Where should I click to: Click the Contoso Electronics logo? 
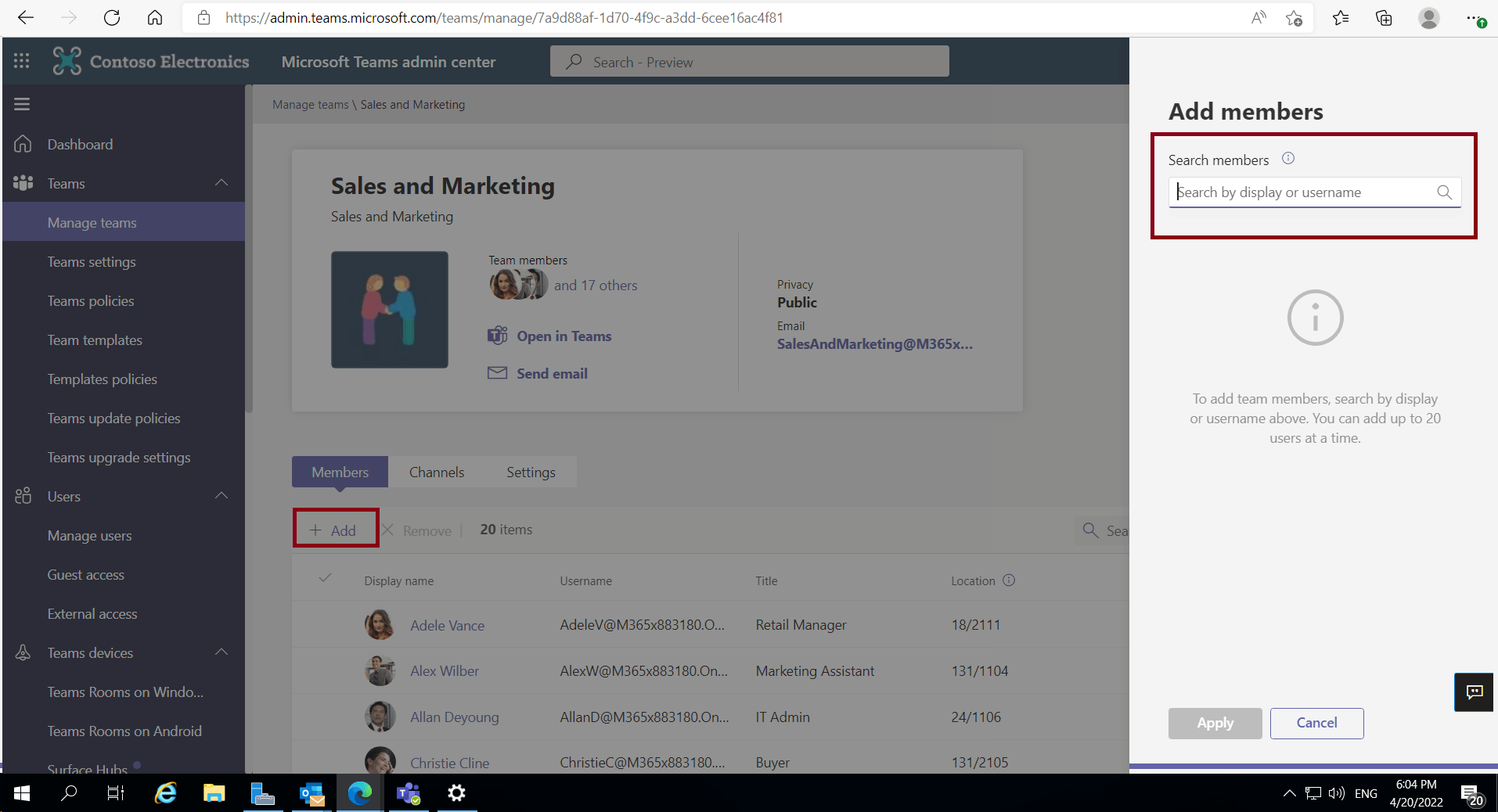(151, 61)
